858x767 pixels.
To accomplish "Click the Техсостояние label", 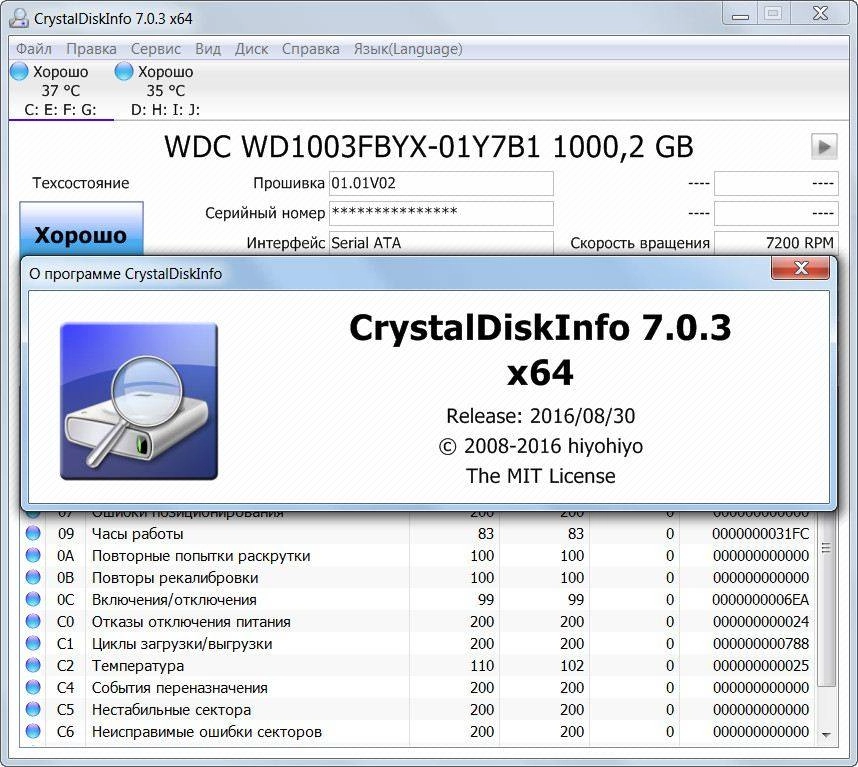I will pyautogui.click(x=80, y=183).
